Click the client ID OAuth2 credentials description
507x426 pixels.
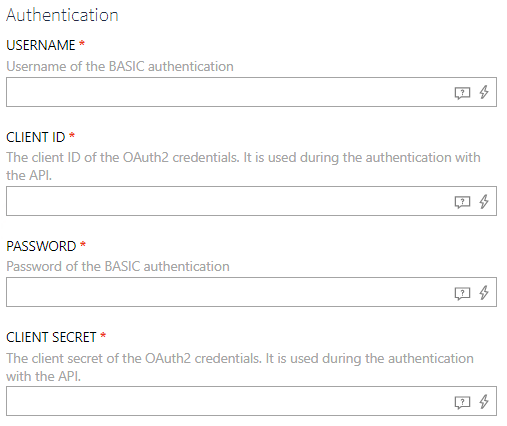(x=243, y=166)
